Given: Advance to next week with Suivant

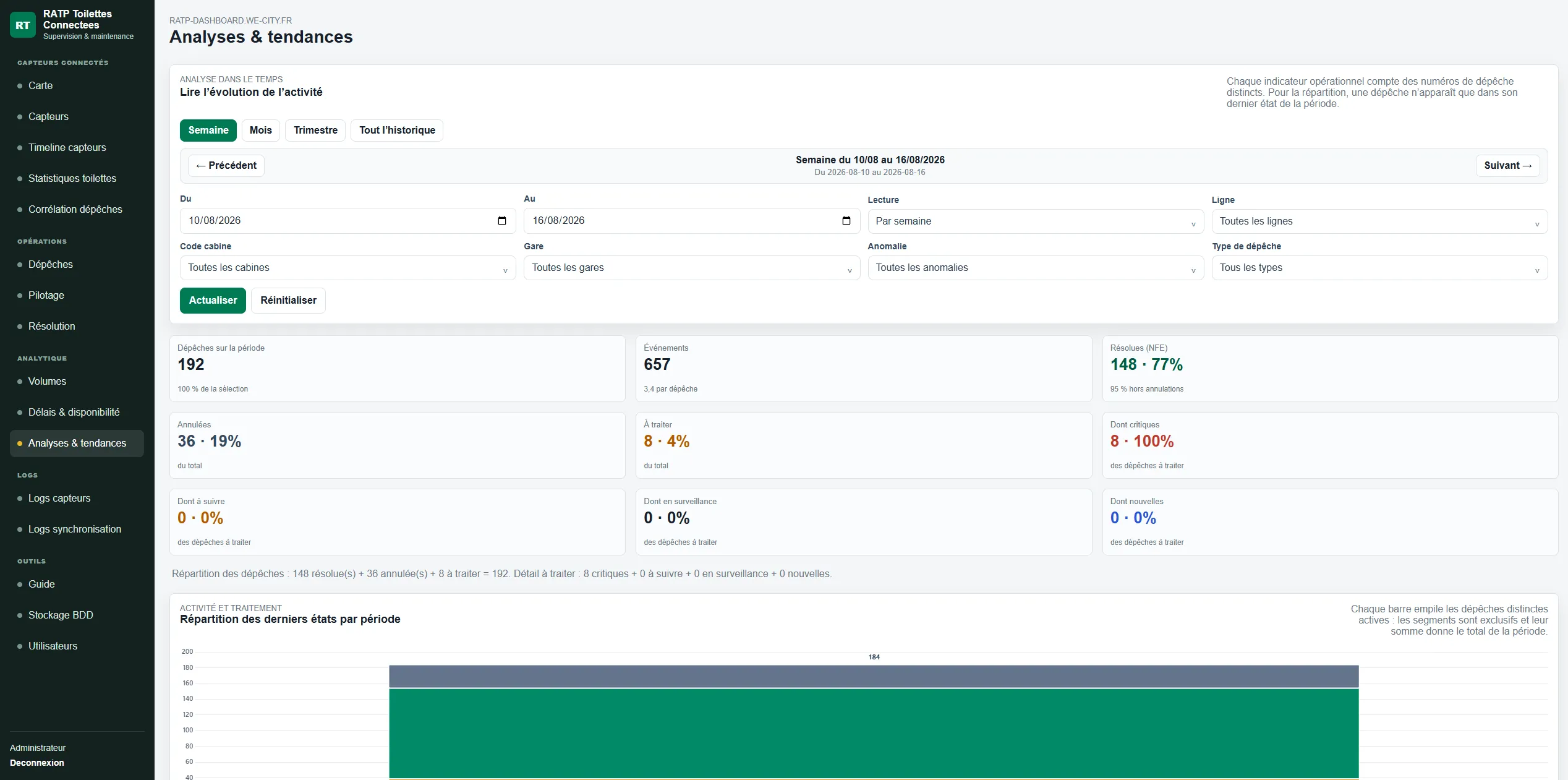Looking at the screenshot, I should [1507, 166].
